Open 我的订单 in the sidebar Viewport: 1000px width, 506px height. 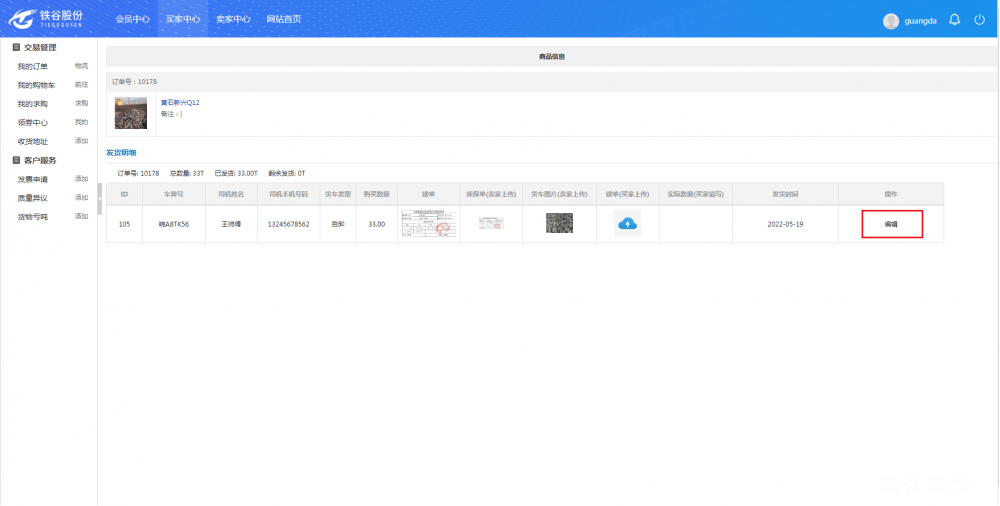coord(32,66)
